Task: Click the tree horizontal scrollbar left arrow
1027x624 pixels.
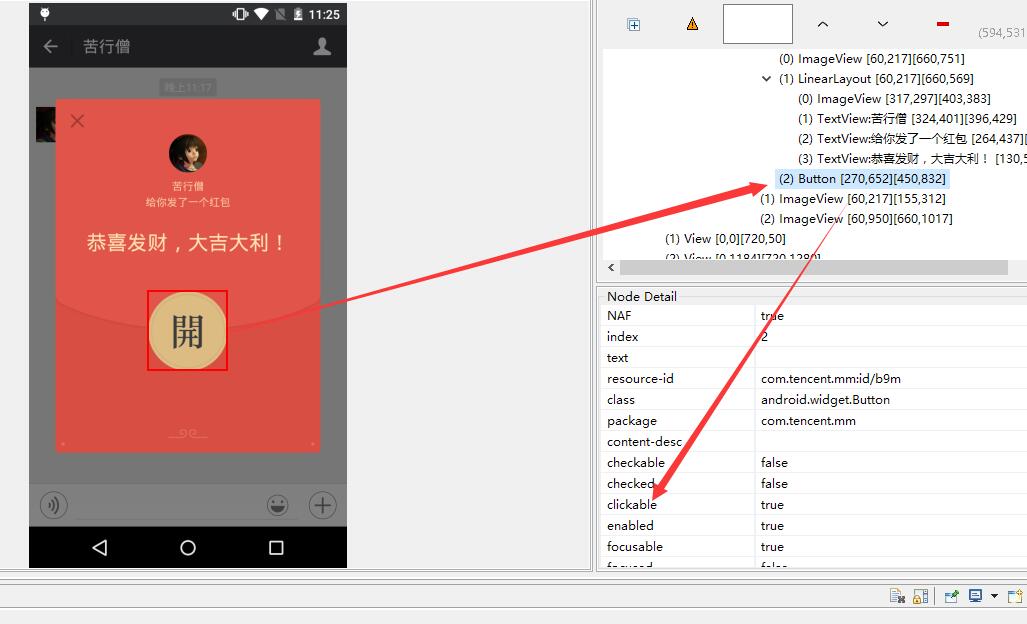Action: [x=611, y=267]
